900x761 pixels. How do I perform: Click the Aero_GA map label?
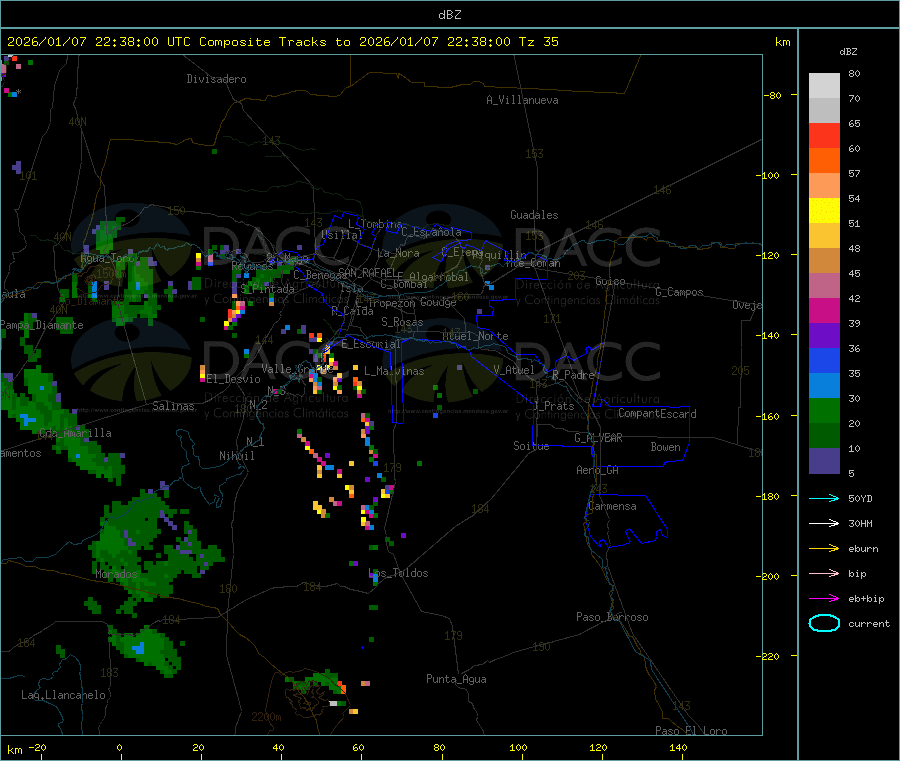598,470
